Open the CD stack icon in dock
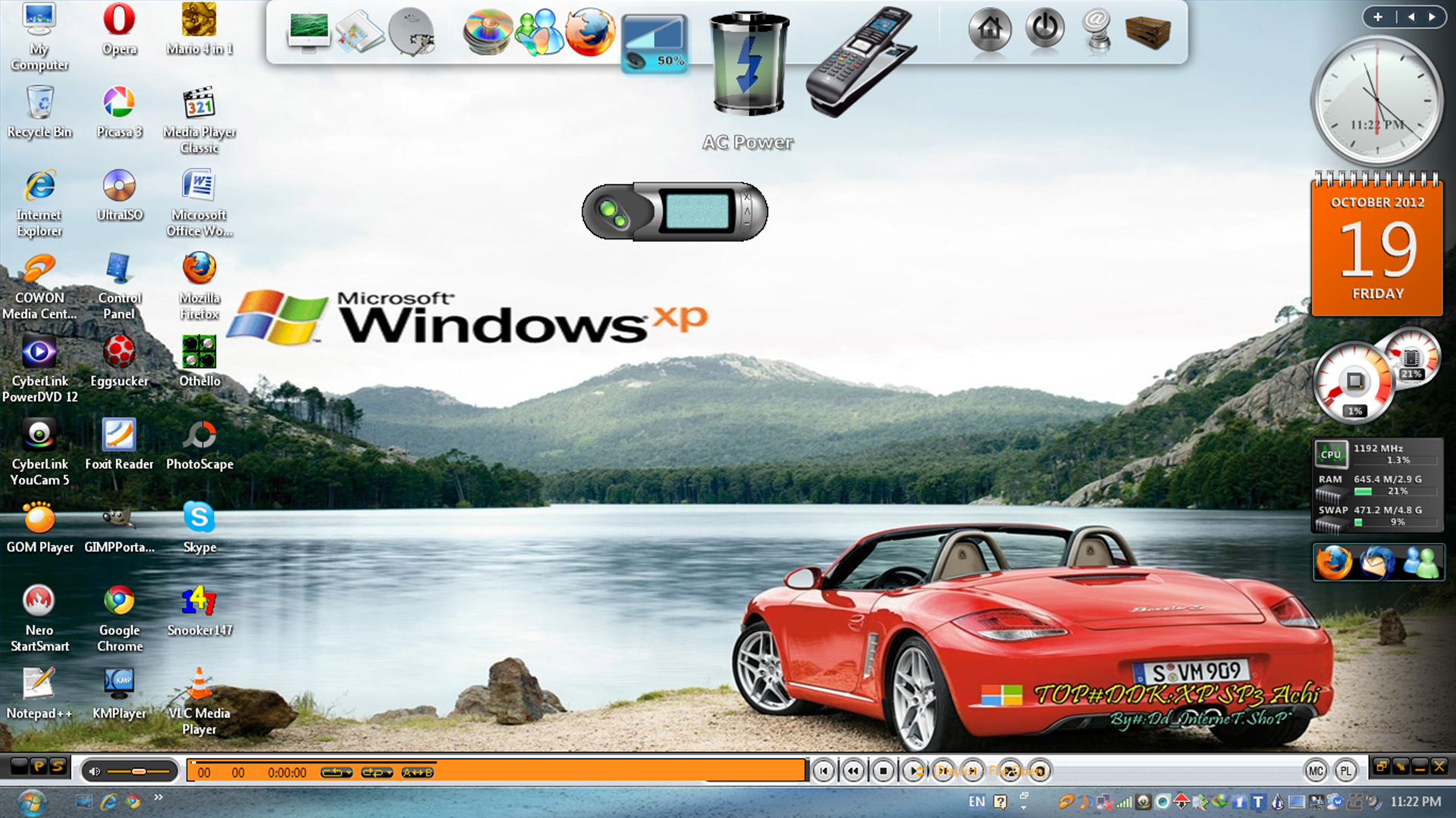1456x818 pixels. click(x=488, y=32)
